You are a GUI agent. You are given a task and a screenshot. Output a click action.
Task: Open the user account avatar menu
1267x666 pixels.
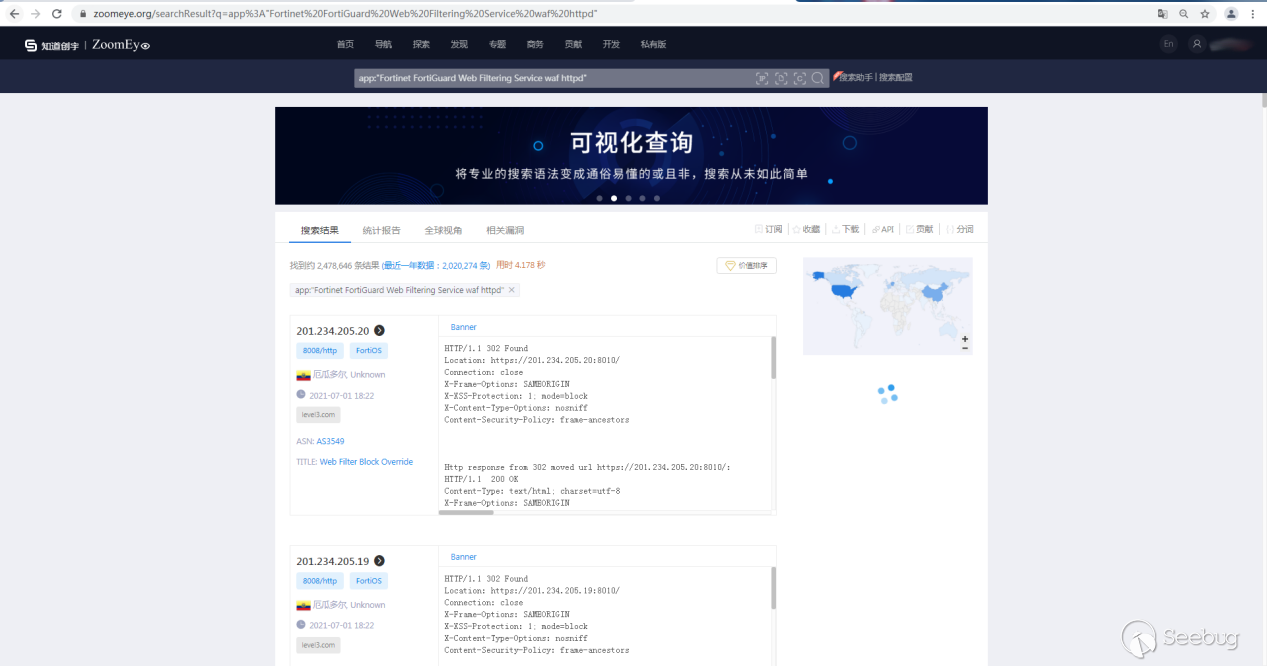(x=1197, y=44)
